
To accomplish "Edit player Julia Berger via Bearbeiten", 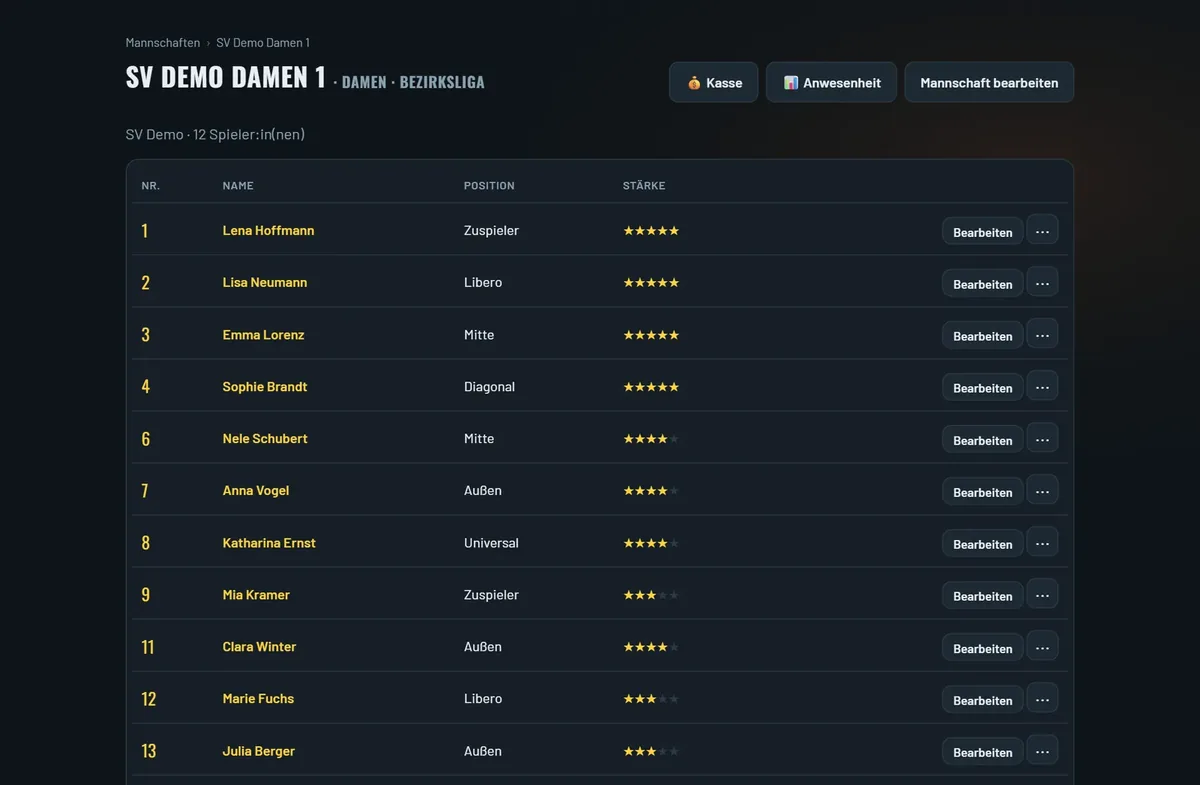I will click(x=982, y=751).
